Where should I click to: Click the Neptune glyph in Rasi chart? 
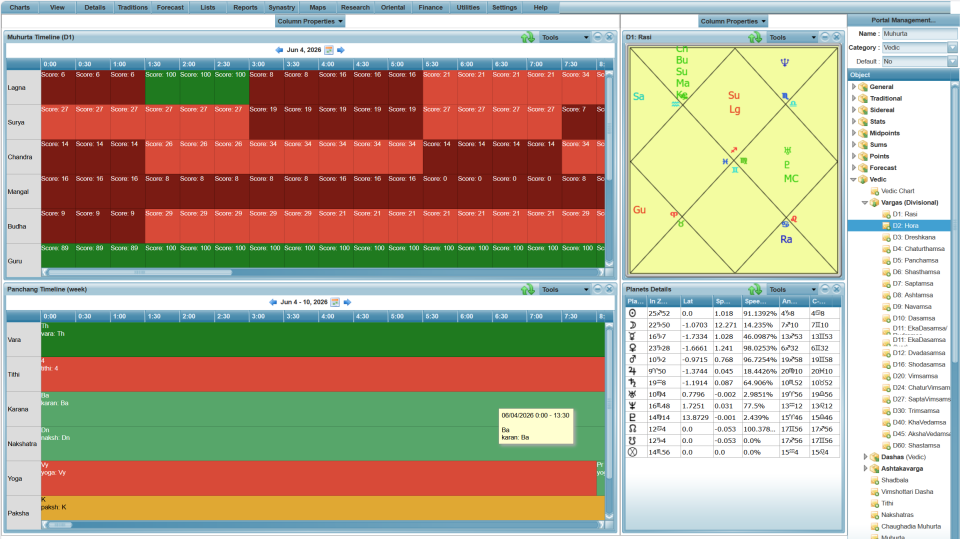[785, 62]
